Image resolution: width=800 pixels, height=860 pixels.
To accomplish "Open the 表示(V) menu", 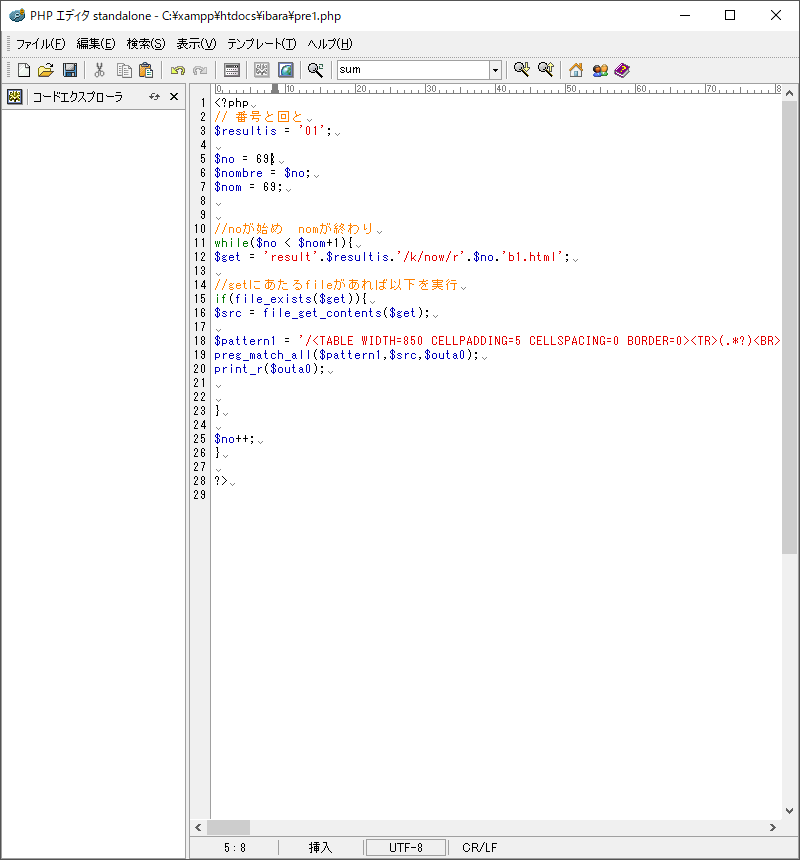I will [196, 44].
